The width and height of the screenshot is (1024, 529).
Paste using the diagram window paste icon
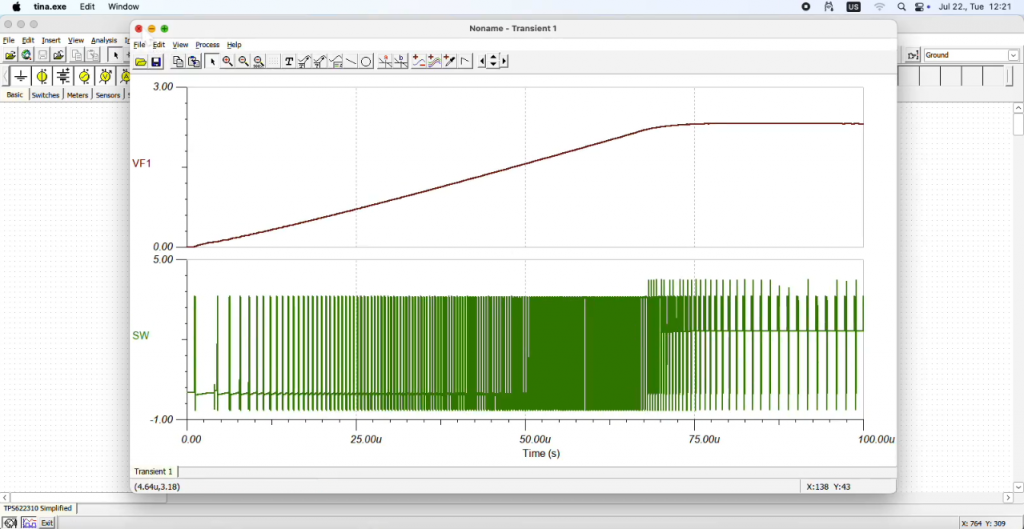point(194,61)
